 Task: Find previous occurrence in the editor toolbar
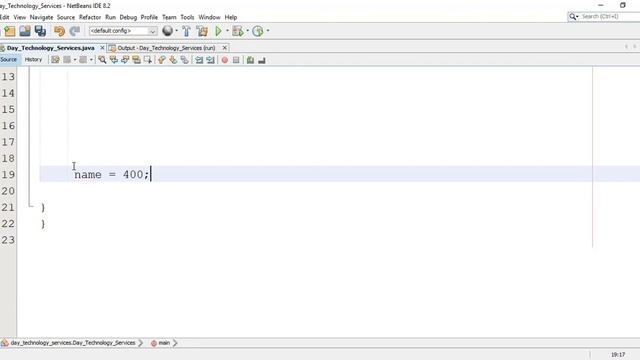click(x=113, y=60)
